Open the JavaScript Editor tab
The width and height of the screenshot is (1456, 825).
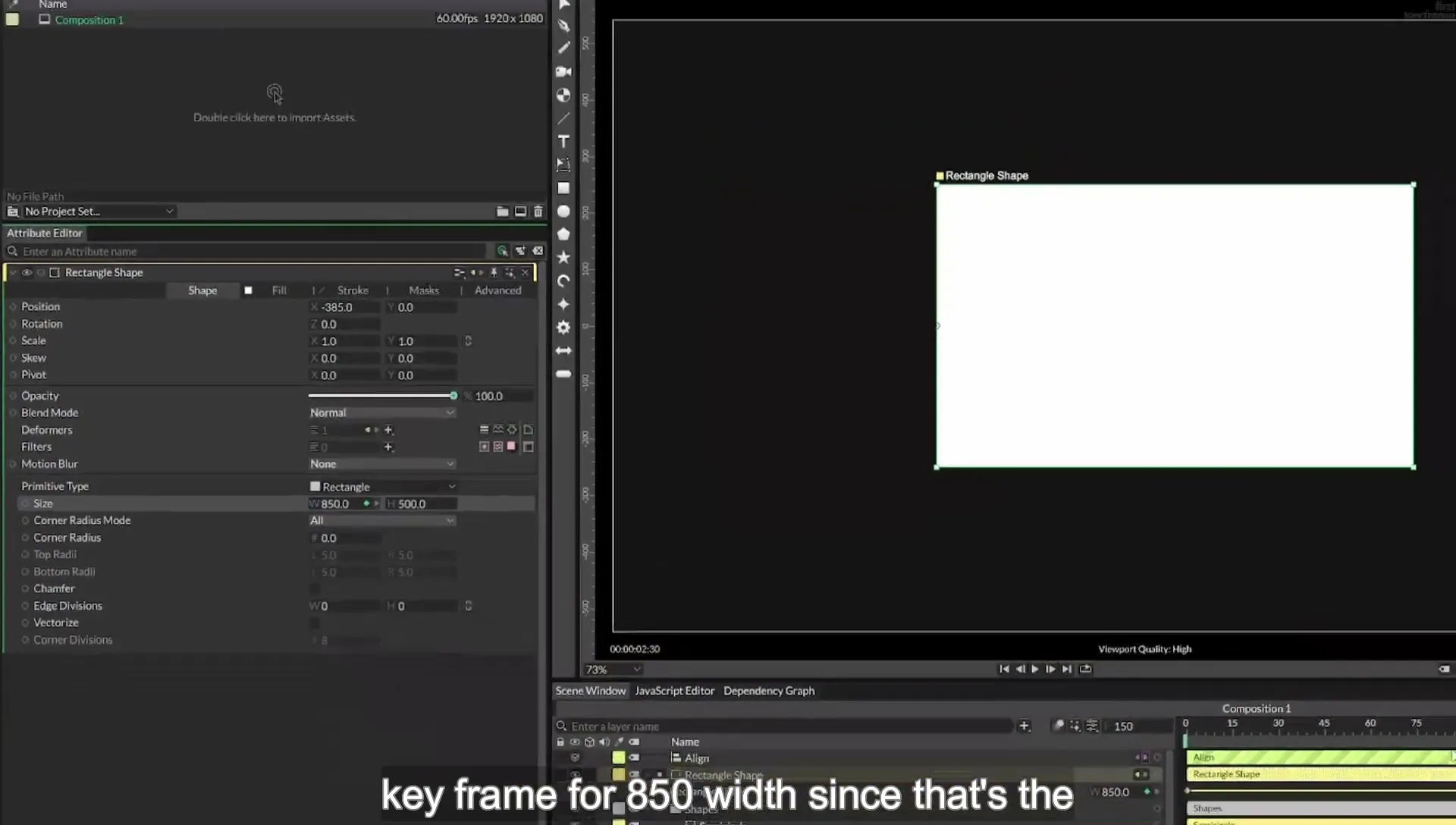674,691
